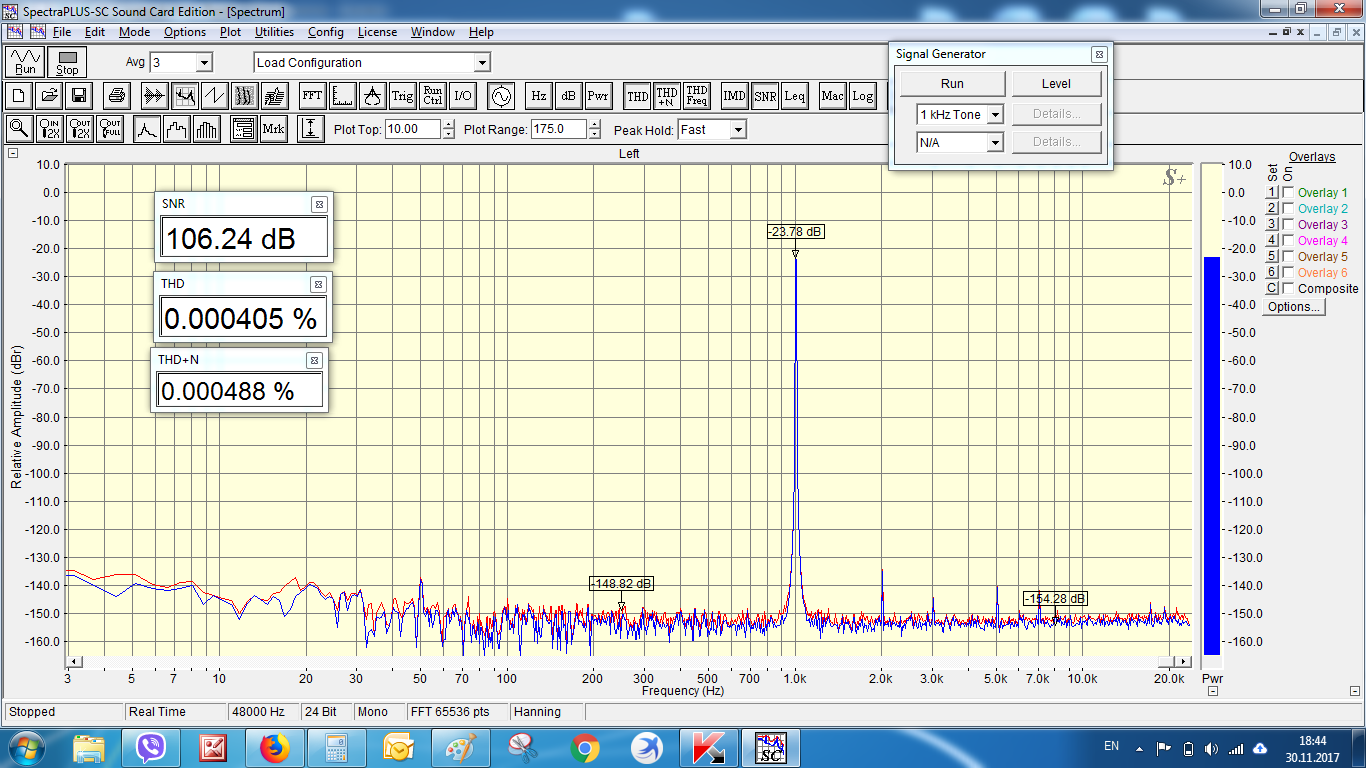Save with the floppy disk icon
1366x768 pixels.
(x=79, y=96)
